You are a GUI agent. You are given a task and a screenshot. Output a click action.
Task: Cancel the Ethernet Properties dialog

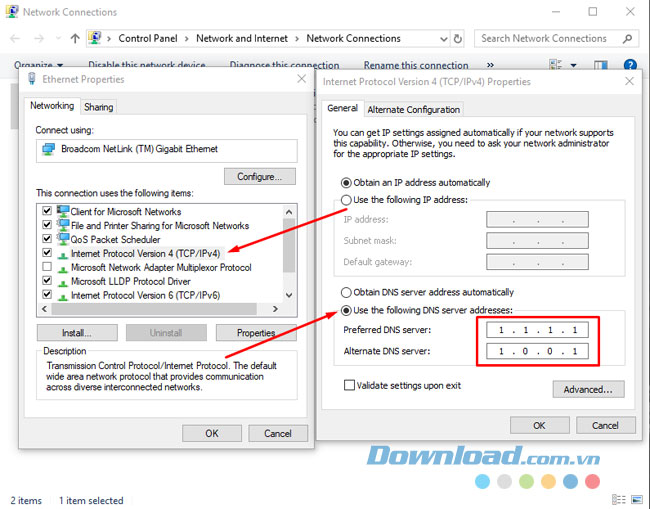278,434
